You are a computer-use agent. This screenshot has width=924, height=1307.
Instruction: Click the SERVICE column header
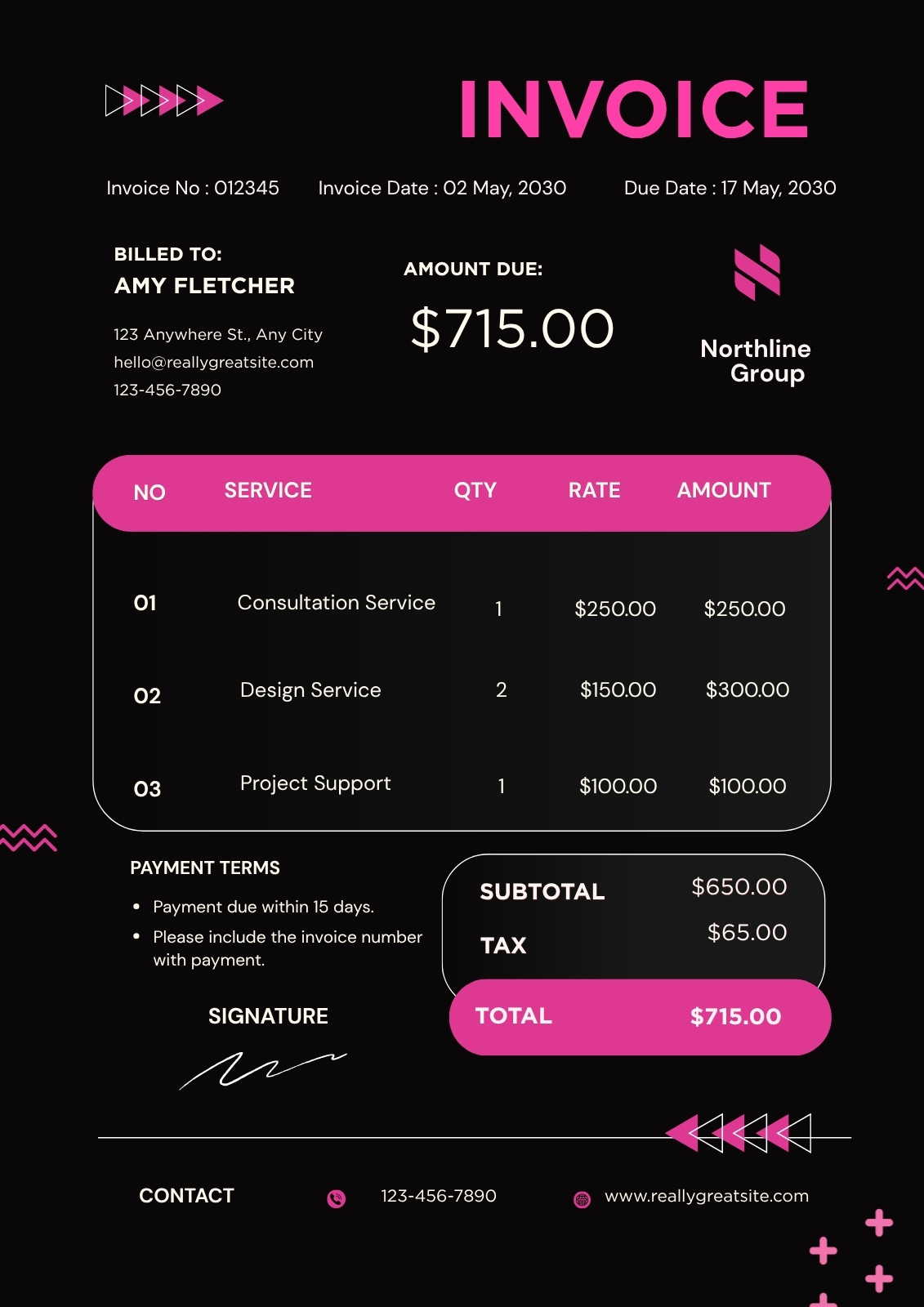tap(268, 490)
